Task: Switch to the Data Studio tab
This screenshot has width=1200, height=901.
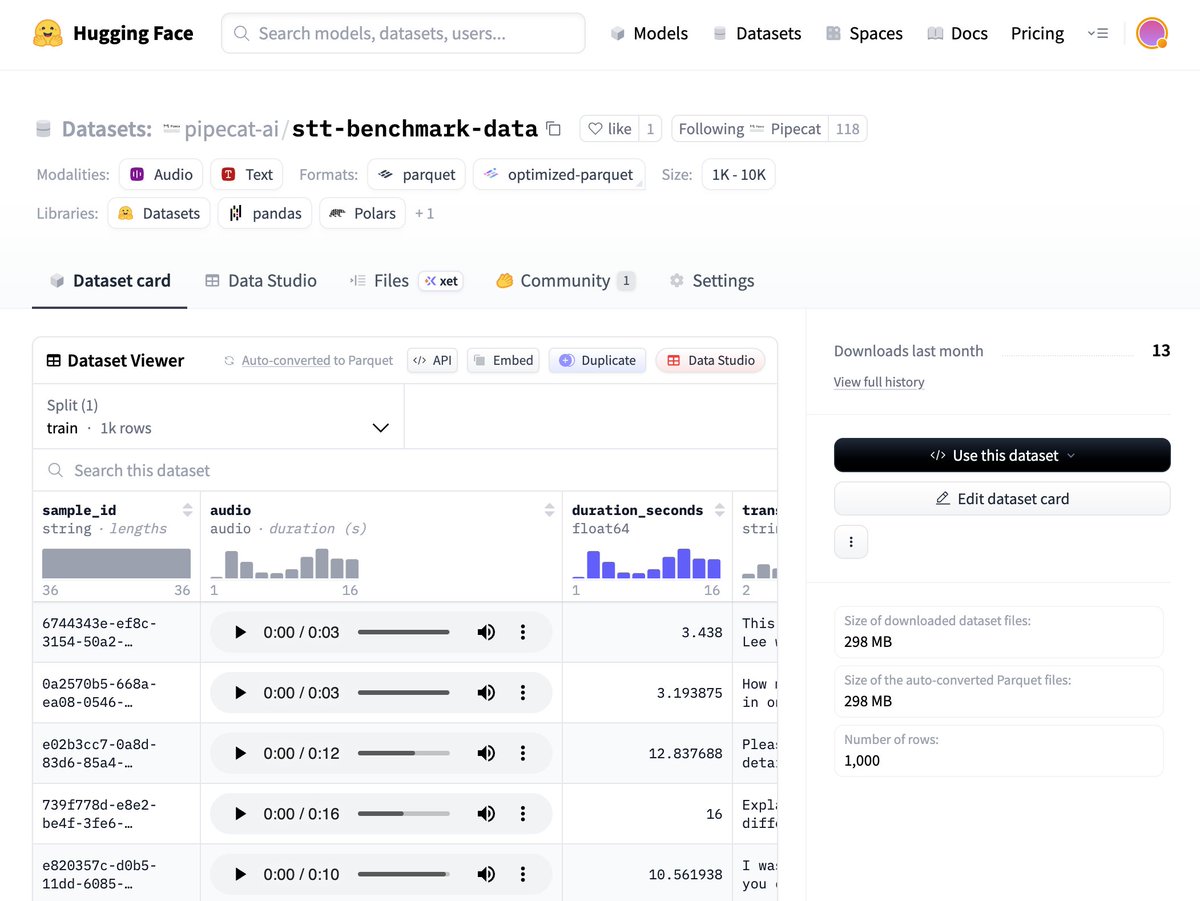Action: pos(260,281)
